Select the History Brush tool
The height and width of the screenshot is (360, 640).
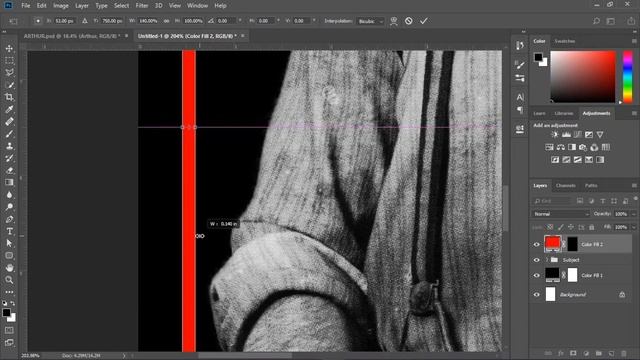tap(9, 158)
